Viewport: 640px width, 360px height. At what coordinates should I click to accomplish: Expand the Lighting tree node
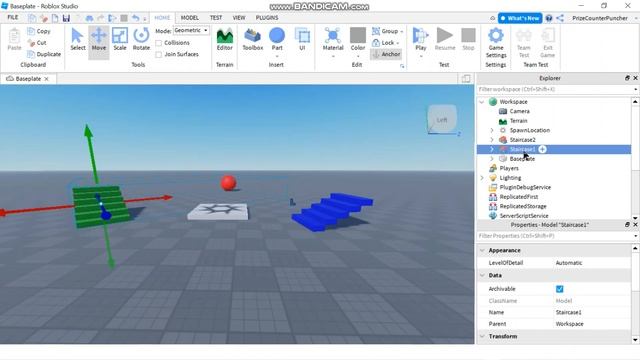(482, 178)
